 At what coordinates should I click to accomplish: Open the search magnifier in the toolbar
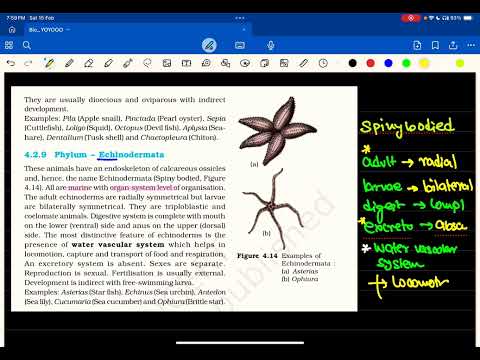27,45
